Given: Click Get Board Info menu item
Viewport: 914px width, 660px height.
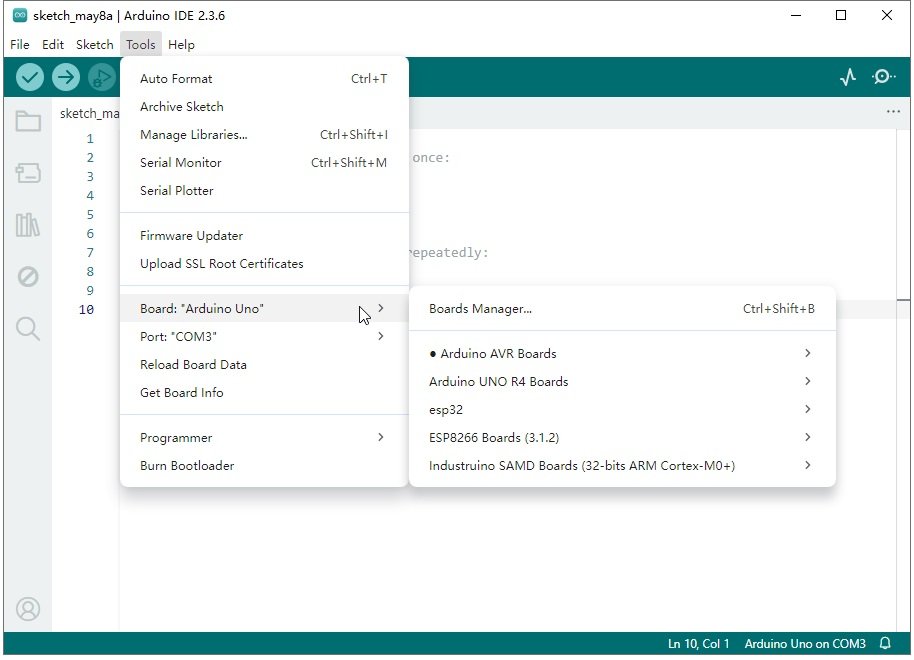Looking at the screenshot, I should click(x=264, y=392).
